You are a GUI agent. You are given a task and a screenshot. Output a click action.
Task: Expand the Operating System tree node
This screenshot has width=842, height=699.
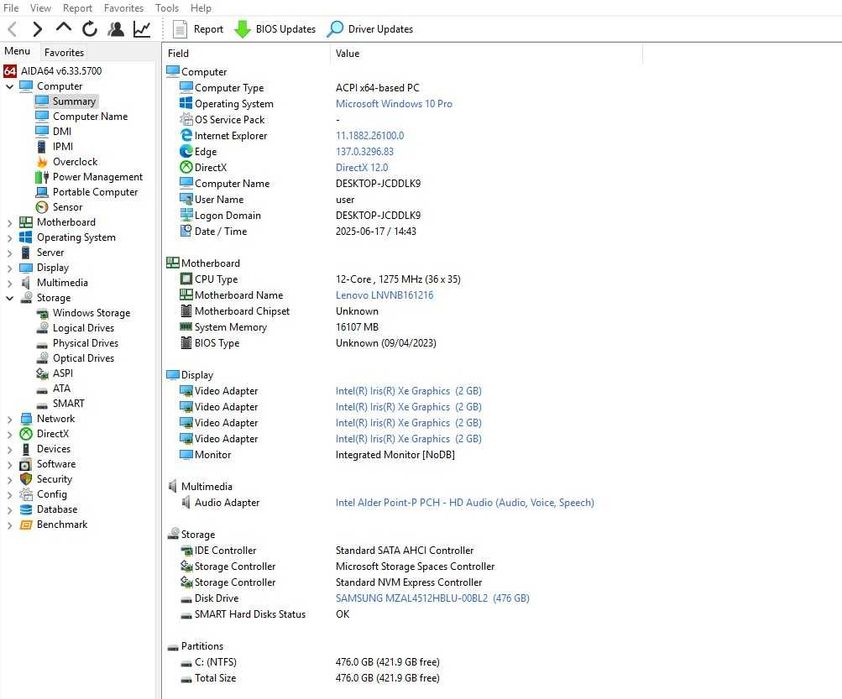coord(10,237)
